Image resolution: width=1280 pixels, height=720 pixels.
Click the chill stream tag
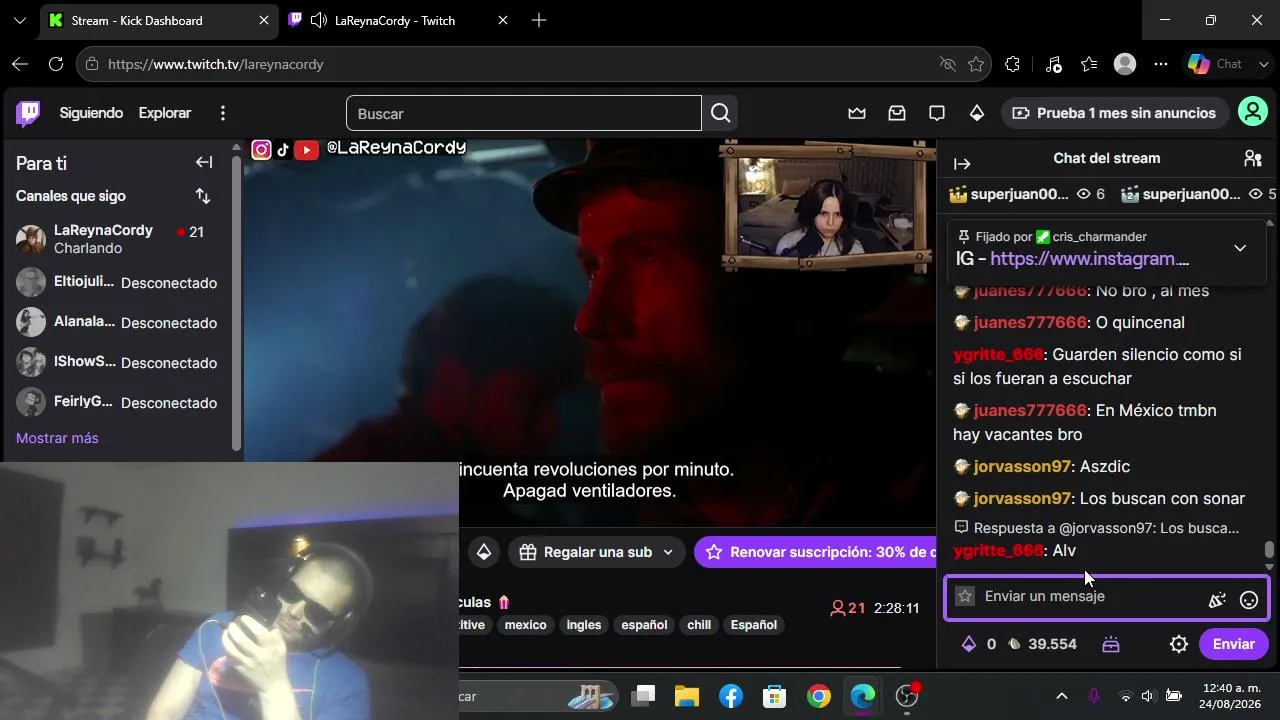(x=699, y=625)
